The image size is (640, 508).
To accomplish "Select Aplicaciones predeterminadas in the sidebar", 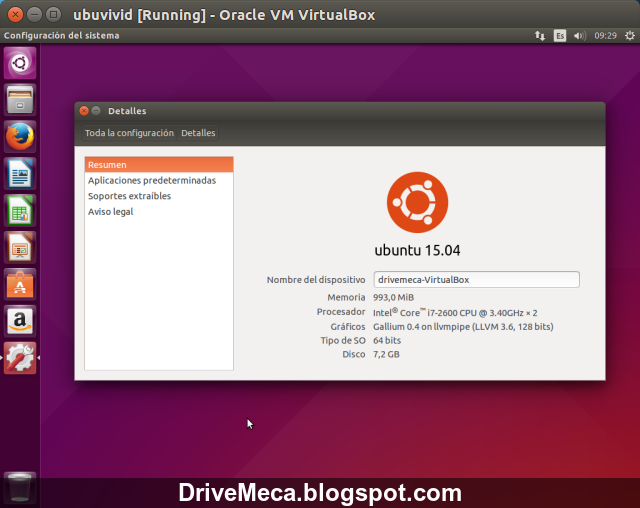I will tap(159, 180).
